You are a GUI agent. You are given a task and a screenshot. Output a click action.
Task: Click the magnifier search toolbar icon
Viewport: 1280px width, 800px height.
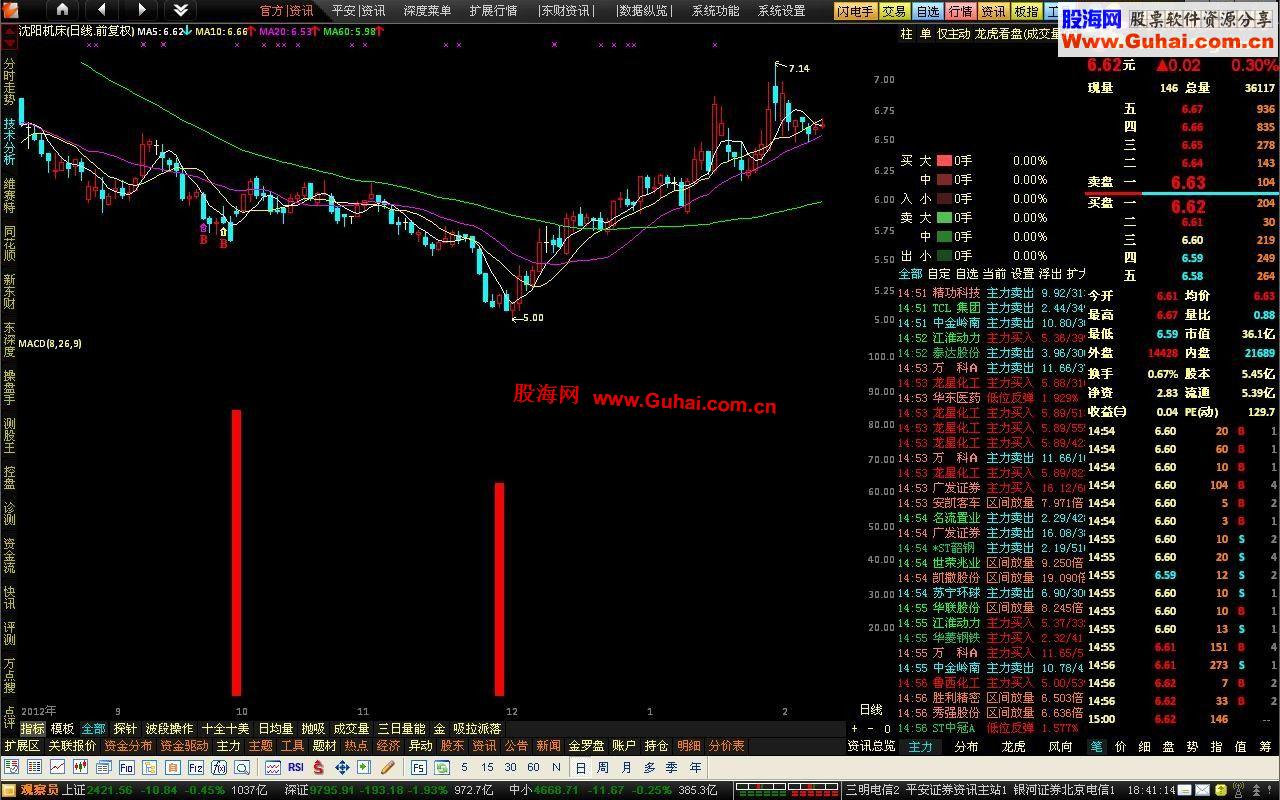[x=242, y=767]
